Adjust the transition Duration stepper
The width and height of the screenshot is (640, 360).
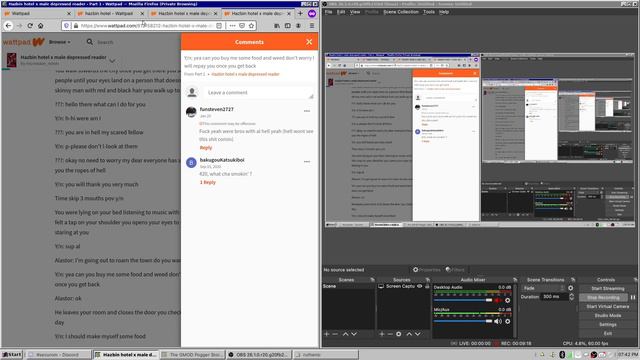pyautogui.click(x=571, y=297)
